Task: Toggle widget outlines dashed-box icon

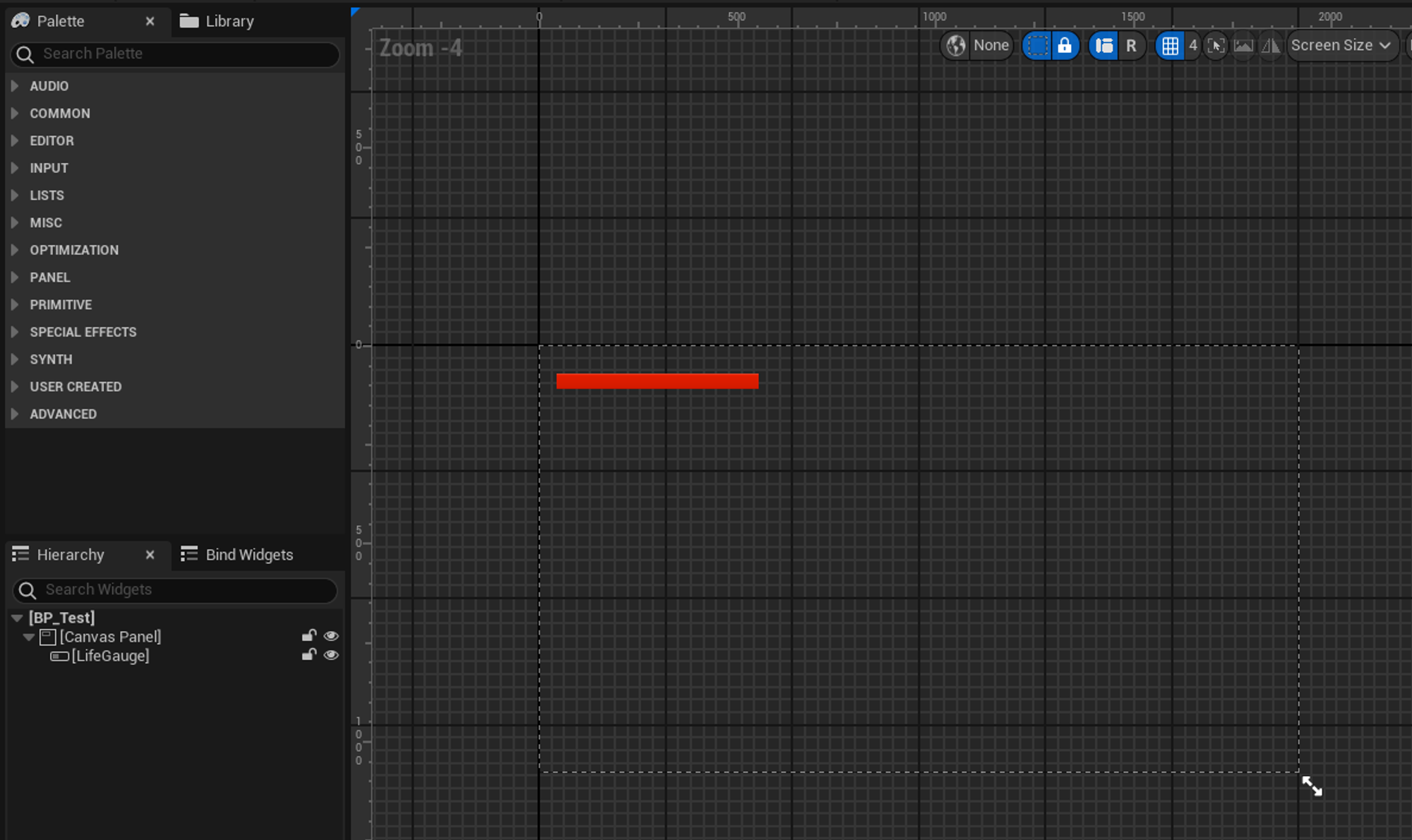Action: tap(1037, 46)
